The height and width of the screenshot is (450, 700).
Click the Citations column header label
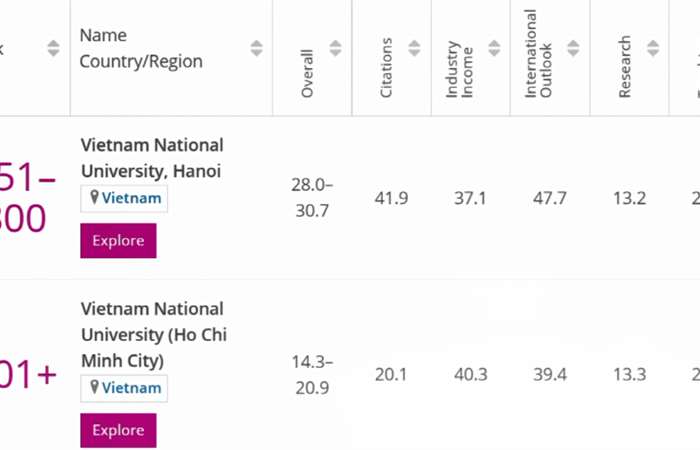[x=386, y=67]
